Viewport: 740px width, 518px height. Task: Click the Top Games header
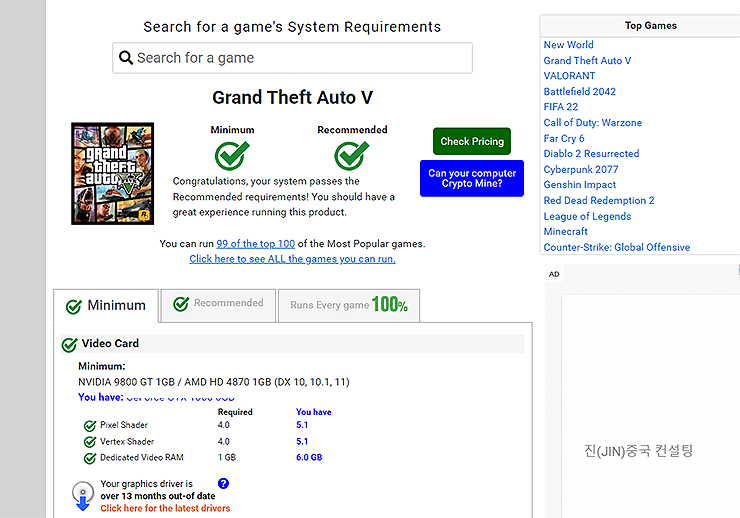(651, 25)
